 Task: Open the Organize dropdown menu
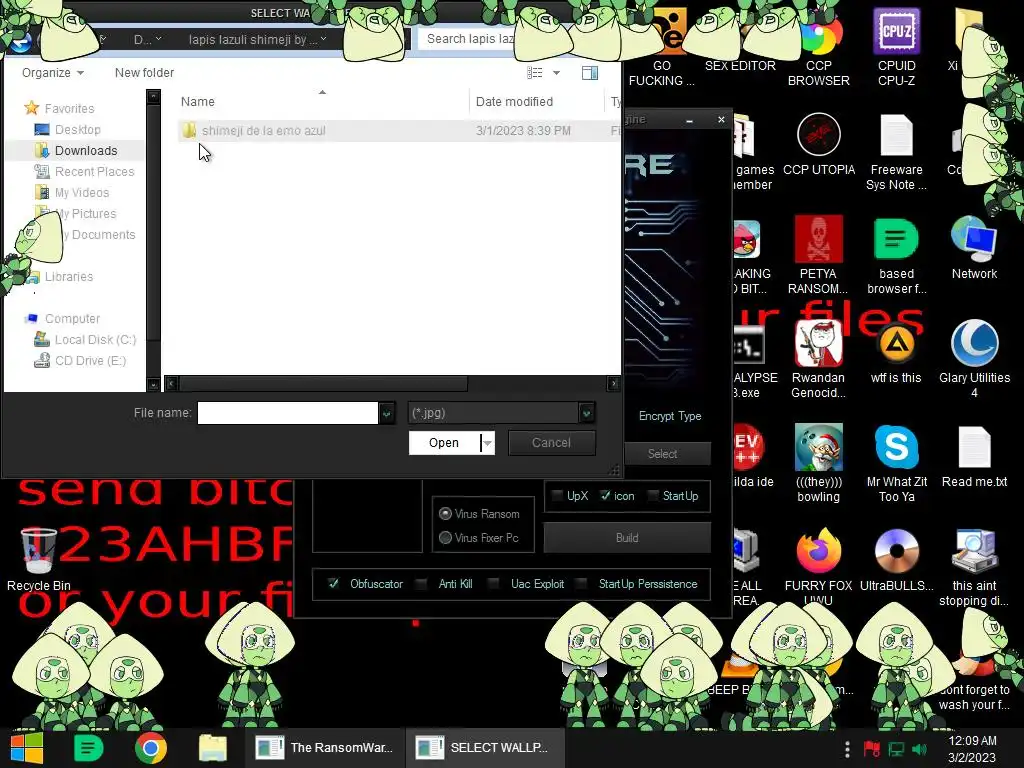(53, 72)
